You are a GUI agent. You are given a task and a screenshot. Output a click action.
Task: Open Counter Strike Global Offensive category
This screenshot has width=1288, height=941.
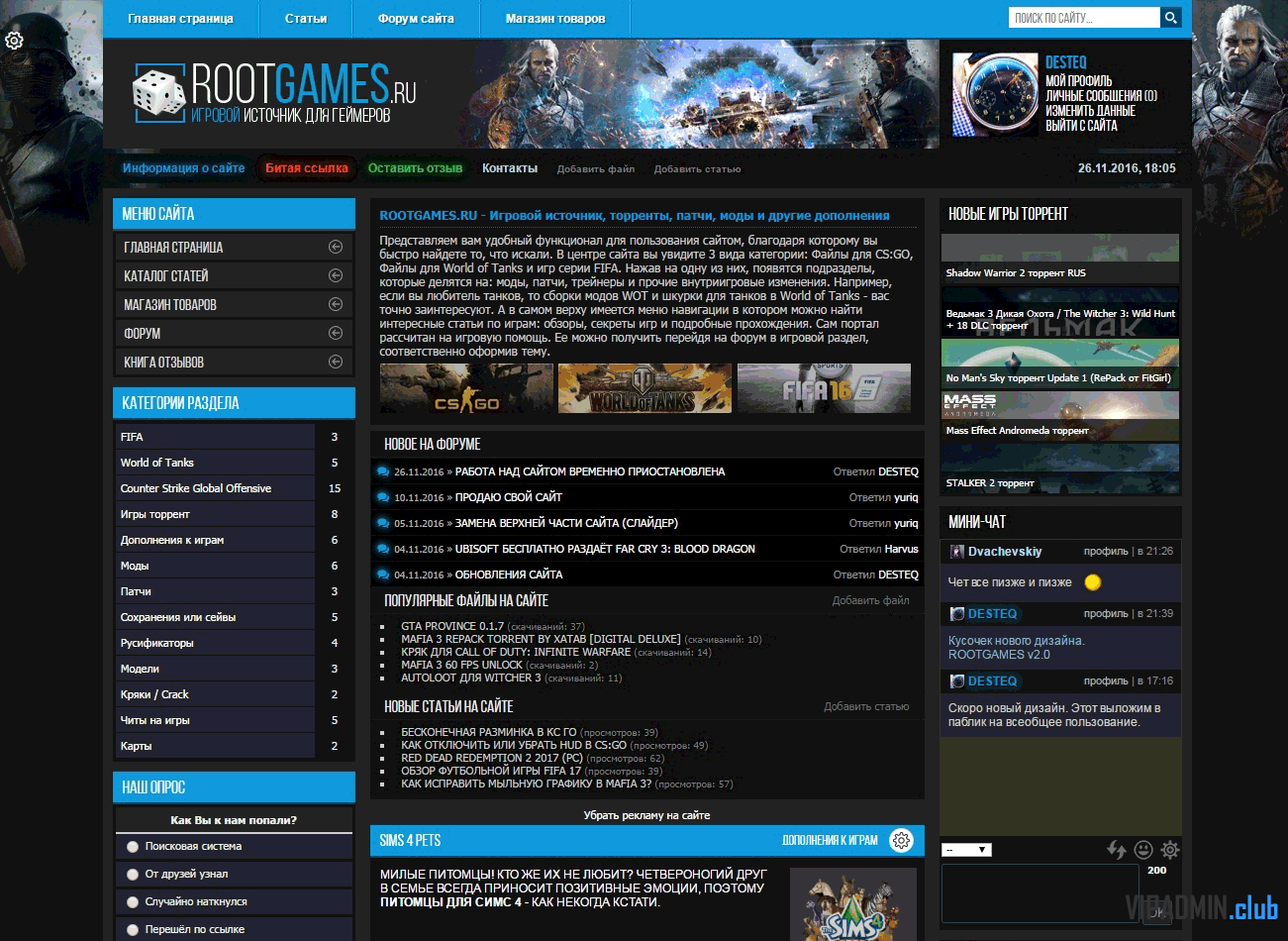[196, 488]
